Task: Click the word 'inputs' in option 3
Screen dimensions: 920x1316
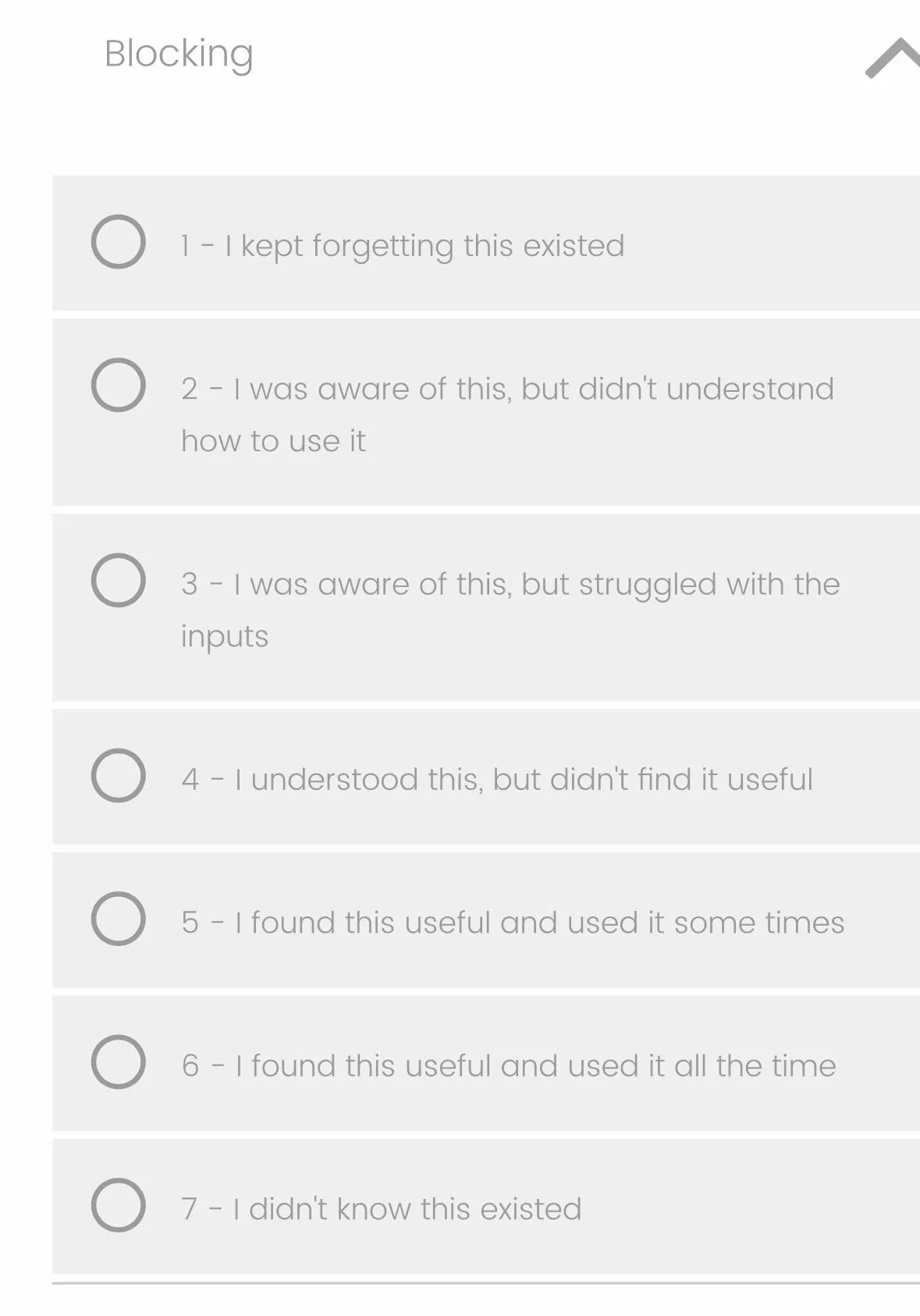Action: 225,636
